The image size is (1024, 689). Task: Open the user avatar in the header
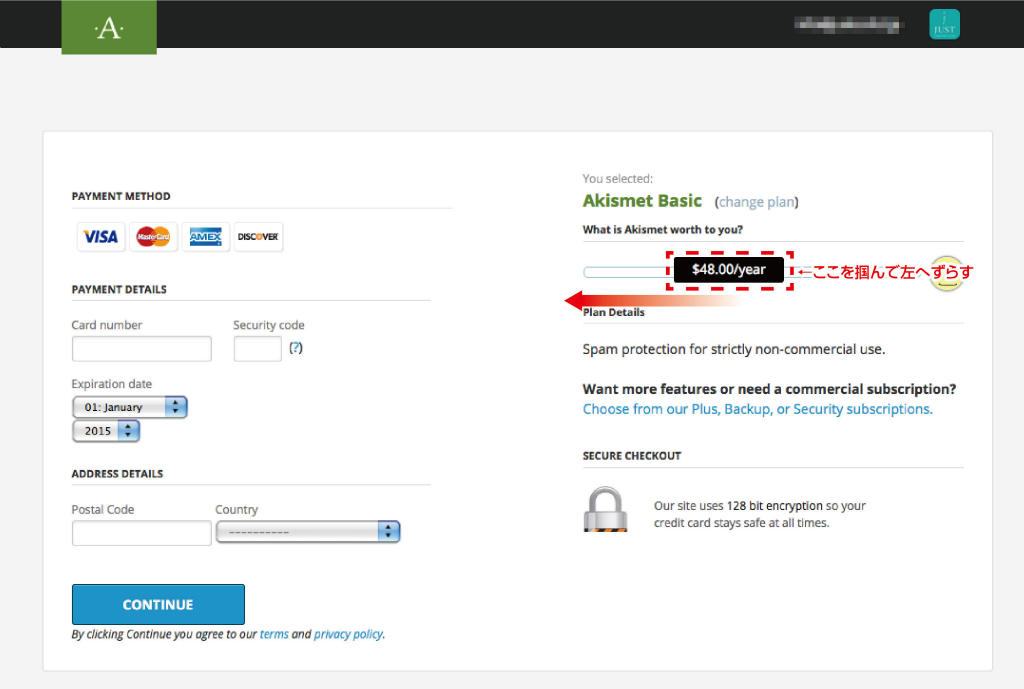944,24
